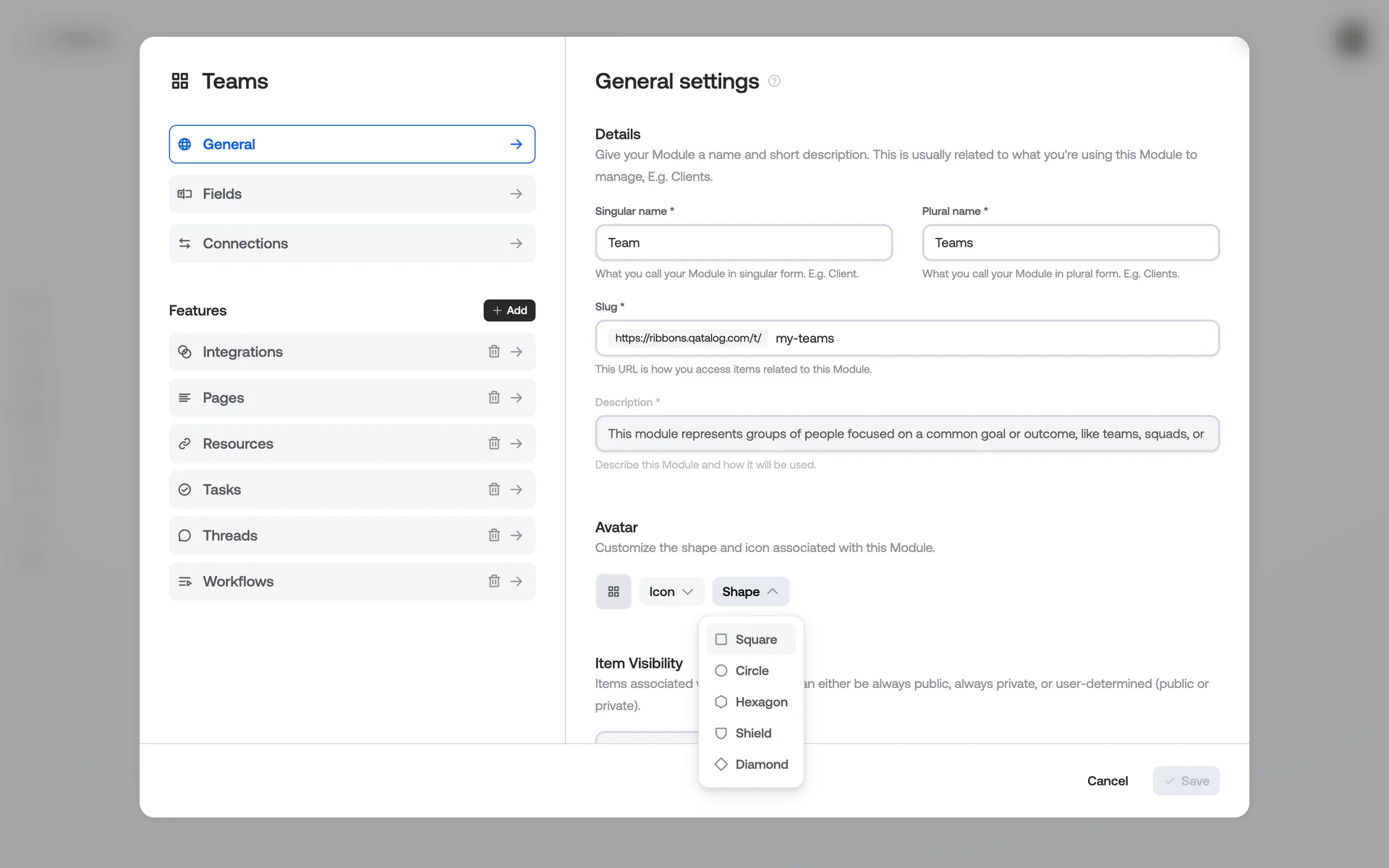The image size is (1389, 868).
Task: Switch to the Connections section
Action: pyautogui.click(x=352, y=244)
